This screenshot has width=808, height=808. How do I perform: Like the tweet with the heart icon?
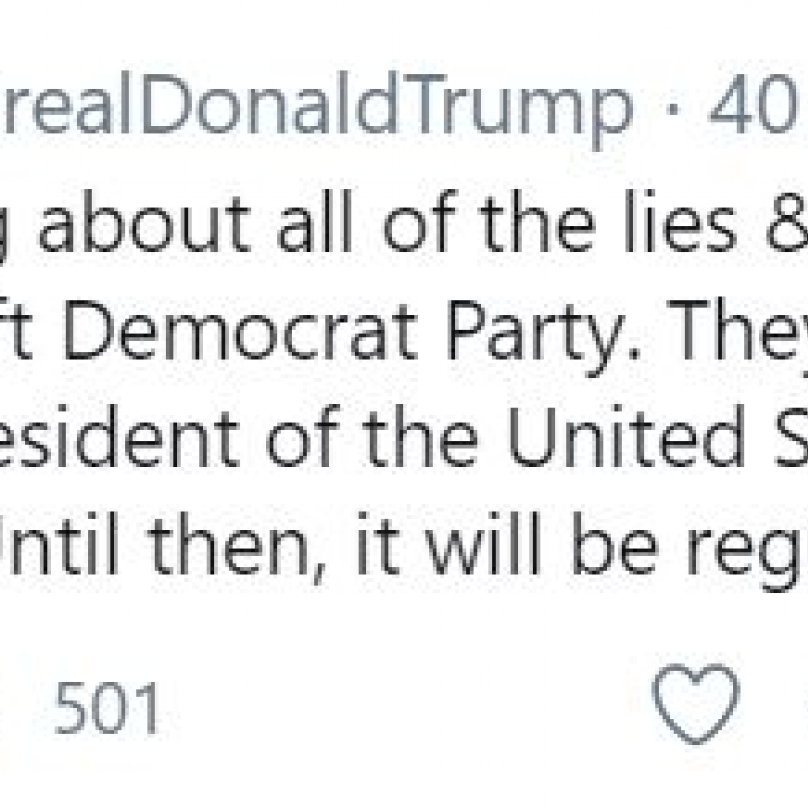[x=697, y=704]
